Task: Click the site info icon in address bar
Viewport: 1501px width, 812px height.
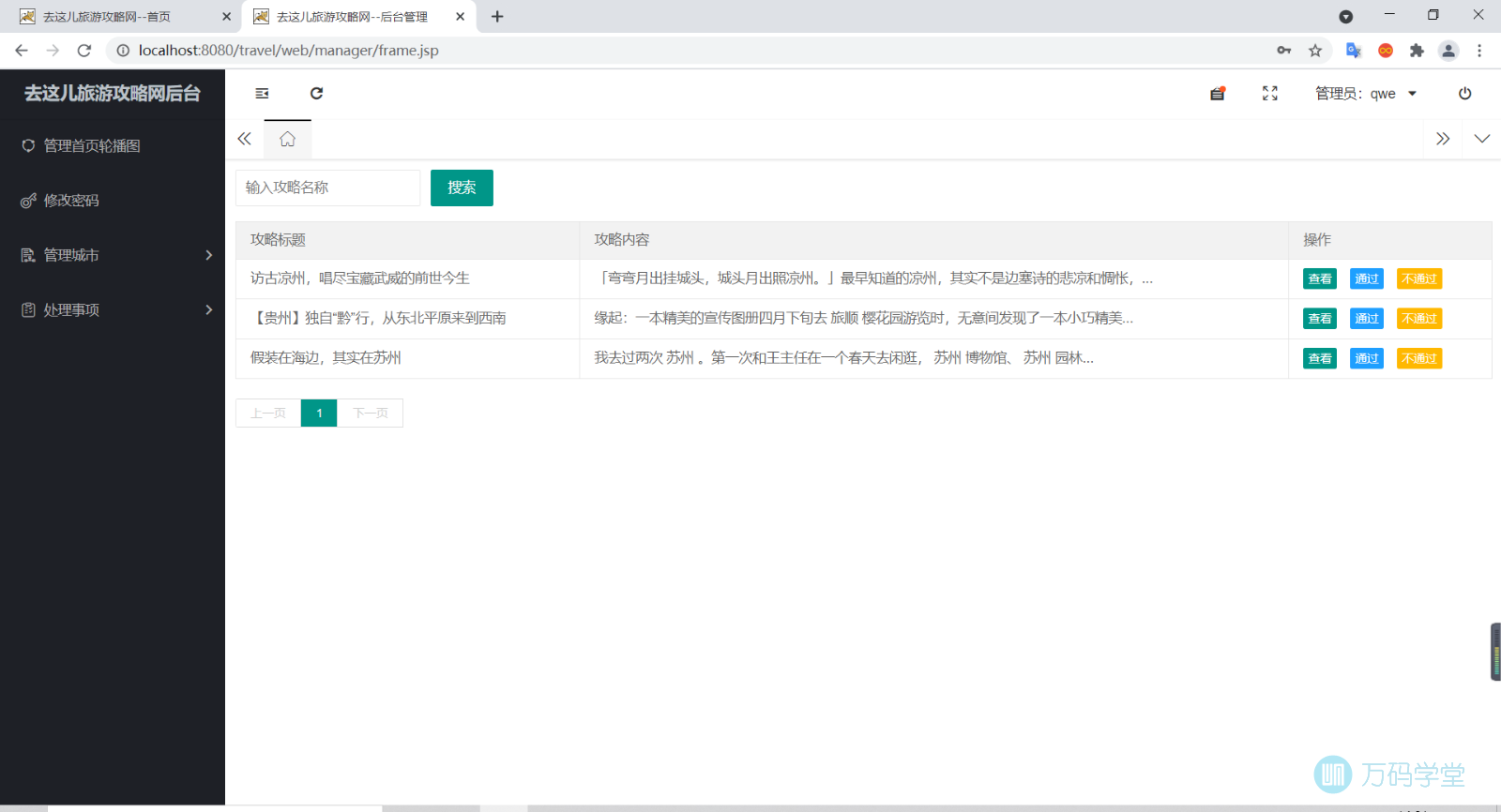Action: click(x=123, y=51)
